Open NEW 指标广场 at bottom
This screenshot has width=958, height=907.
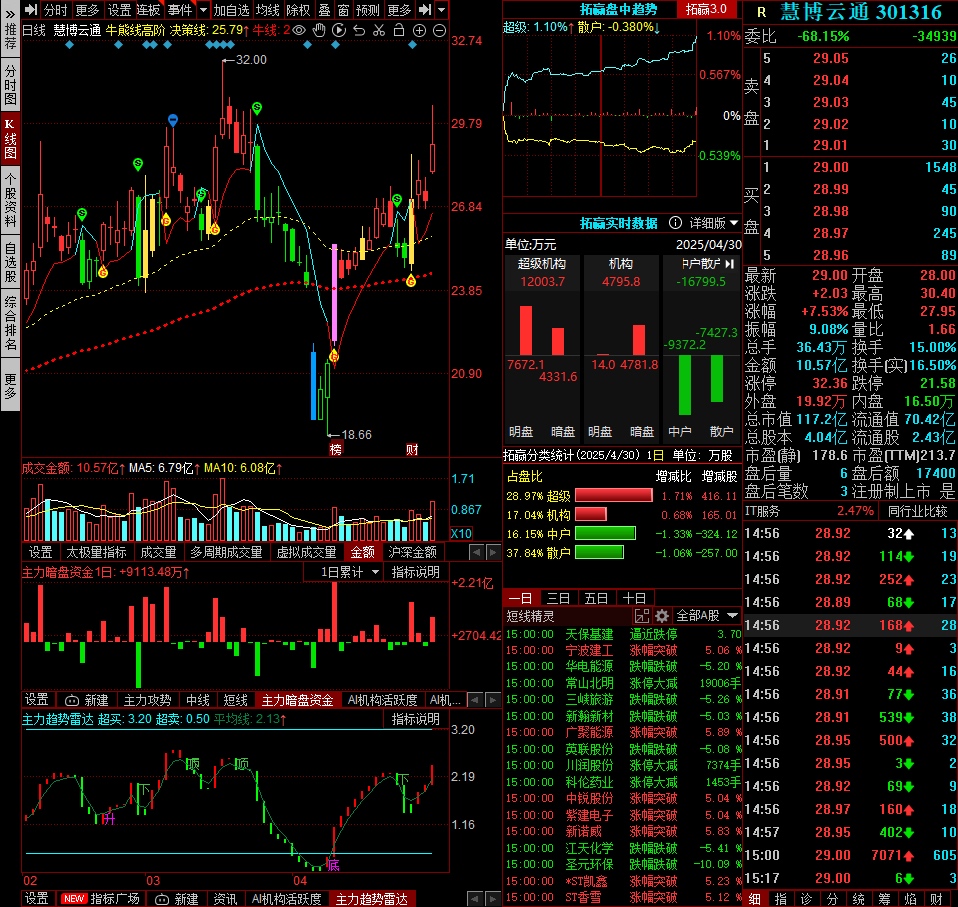point(101,898)
